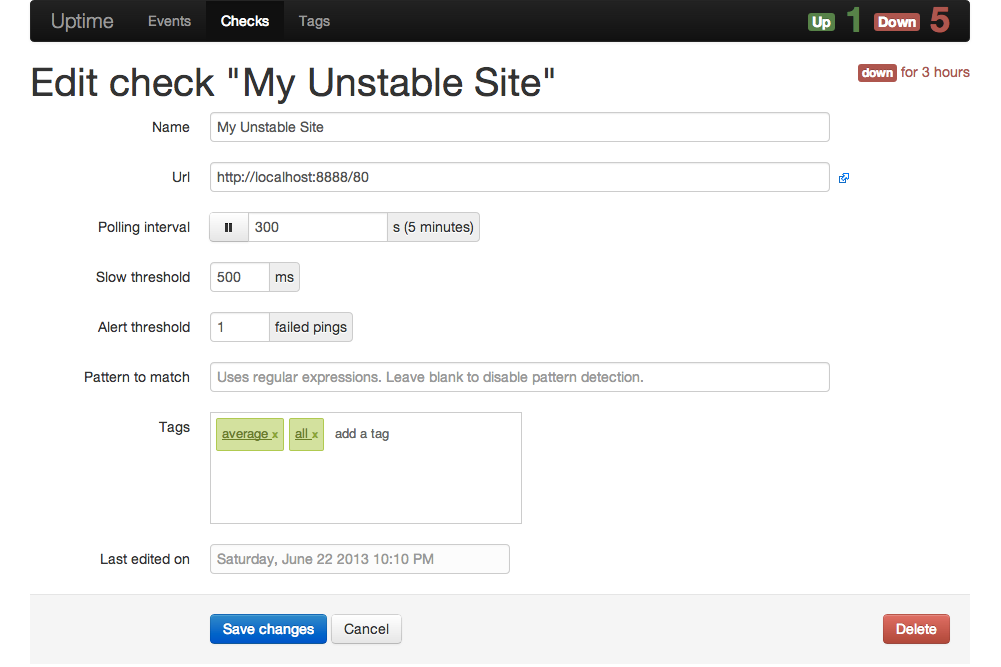The width and height of the screenshot is (1001, 667).
Task: Go to the Tags tab
Action: coord(314,21)
